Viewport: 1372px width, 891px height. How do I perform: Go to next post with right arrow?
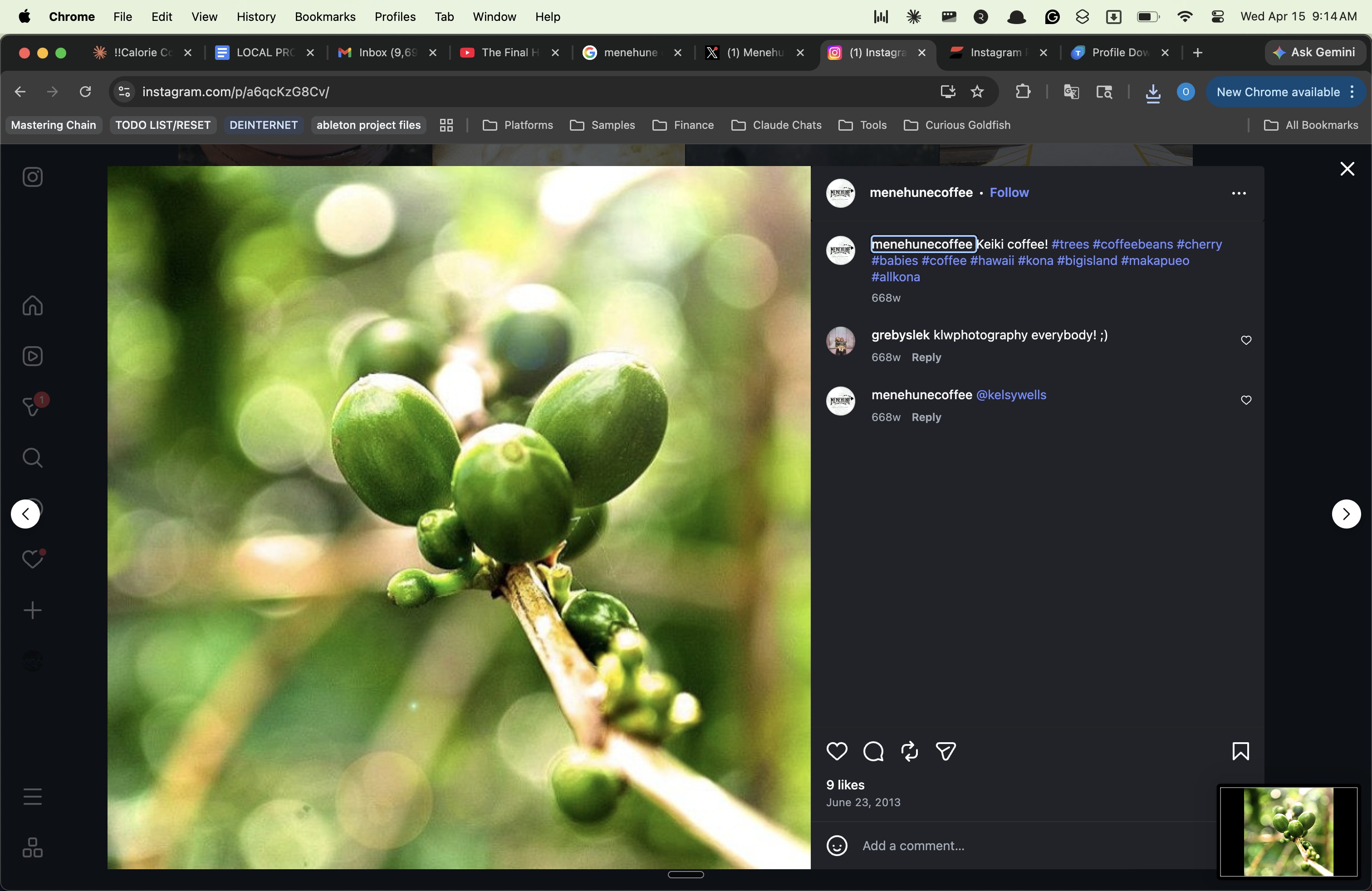1346,514
